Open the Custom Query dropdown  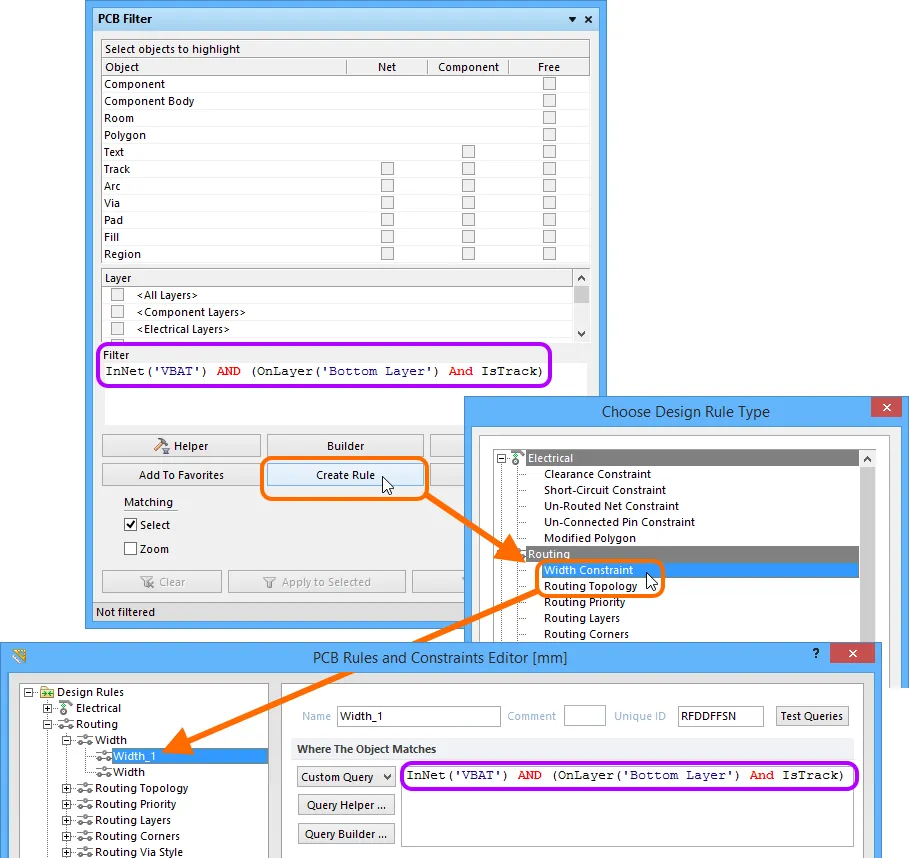pos(387,777)
